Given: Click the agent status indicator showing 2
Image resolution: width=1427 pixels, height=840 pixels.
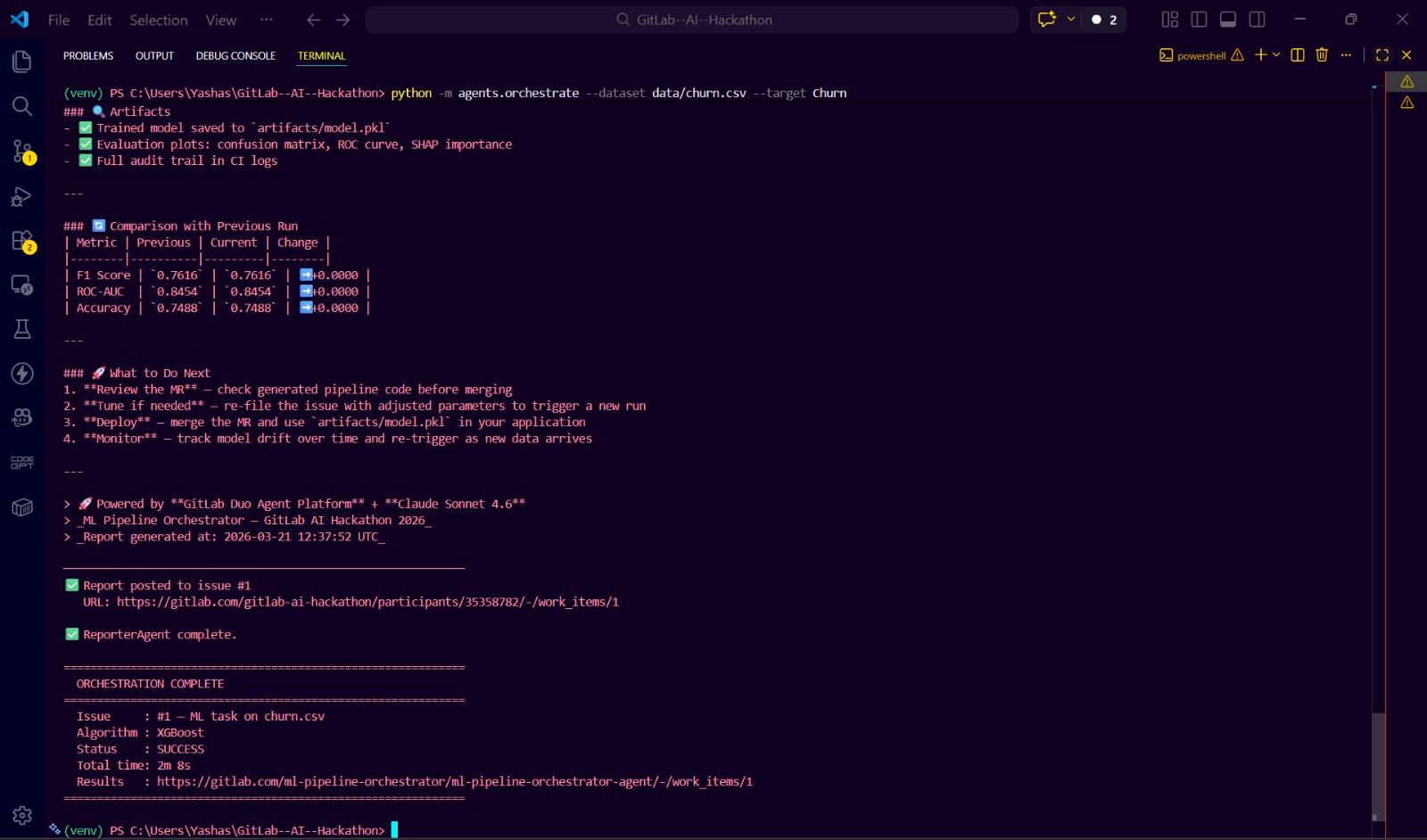Looking at the screenshot, I should coord(1104,20).
